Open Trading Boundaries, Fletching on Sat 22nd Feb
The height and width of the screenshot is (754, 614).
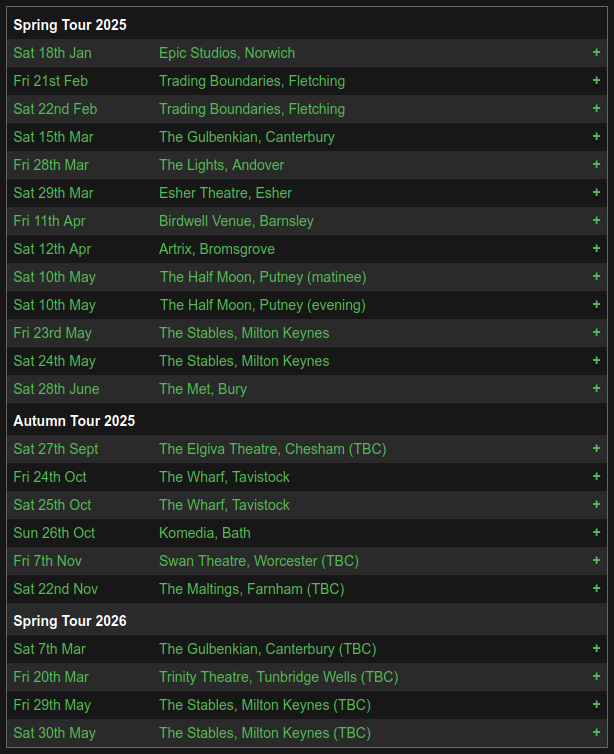252,109
